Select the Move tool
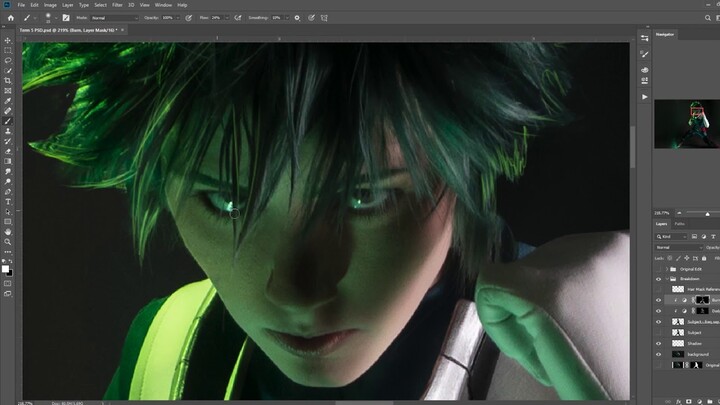The image size is (720, 405). [x=8, y=40]
